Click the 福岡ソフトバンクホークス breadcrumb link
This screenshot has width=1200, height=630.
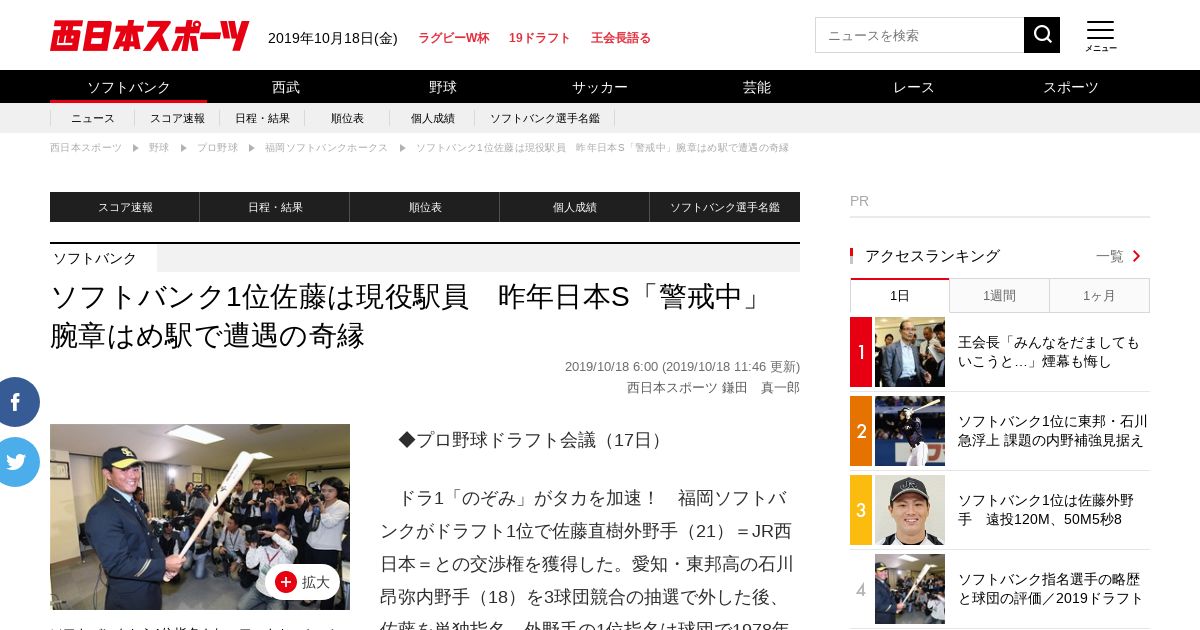click(326, 148)
